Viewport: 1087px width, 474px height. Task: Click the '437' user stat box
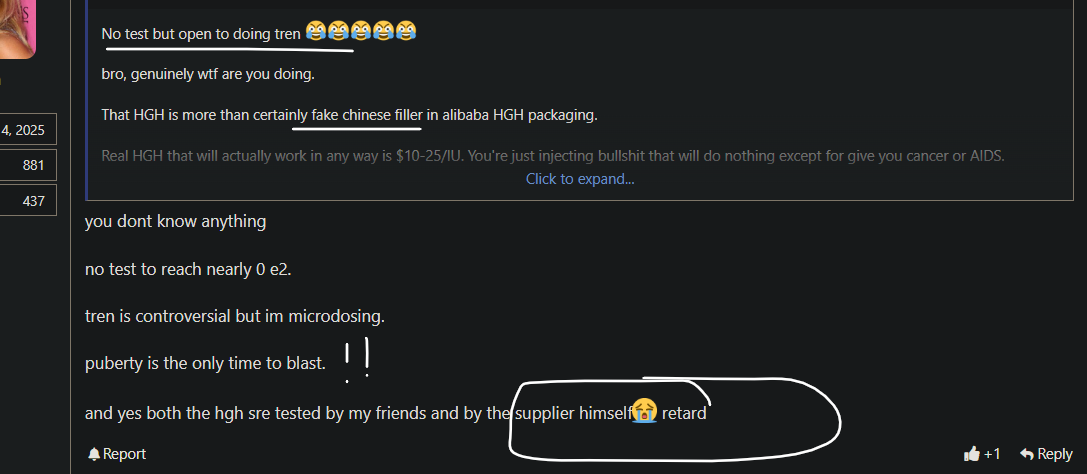pyautogui.click(x=28, y=201)
